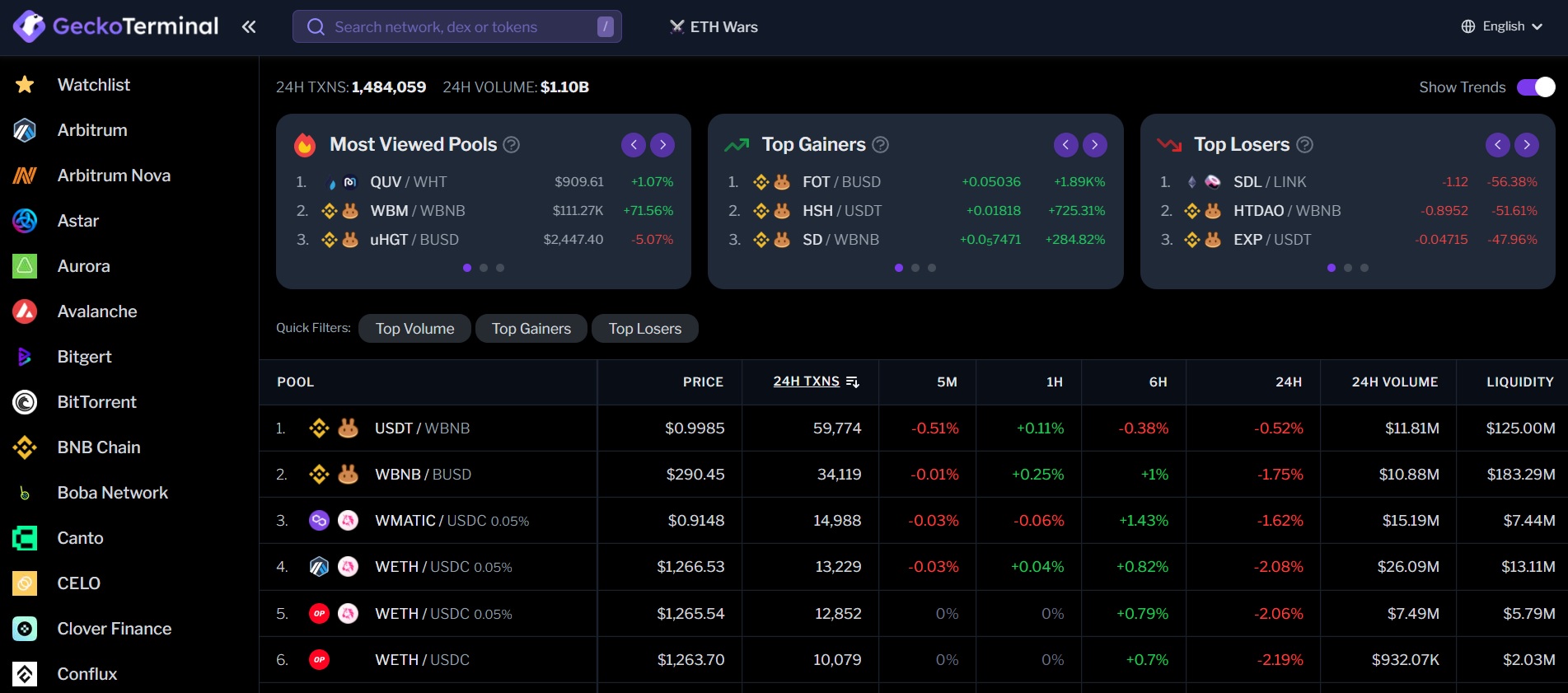Viewport: 1568px width, 693px height.
Task: Apply the Top Gainers quick filter
Action: (531, 329)
